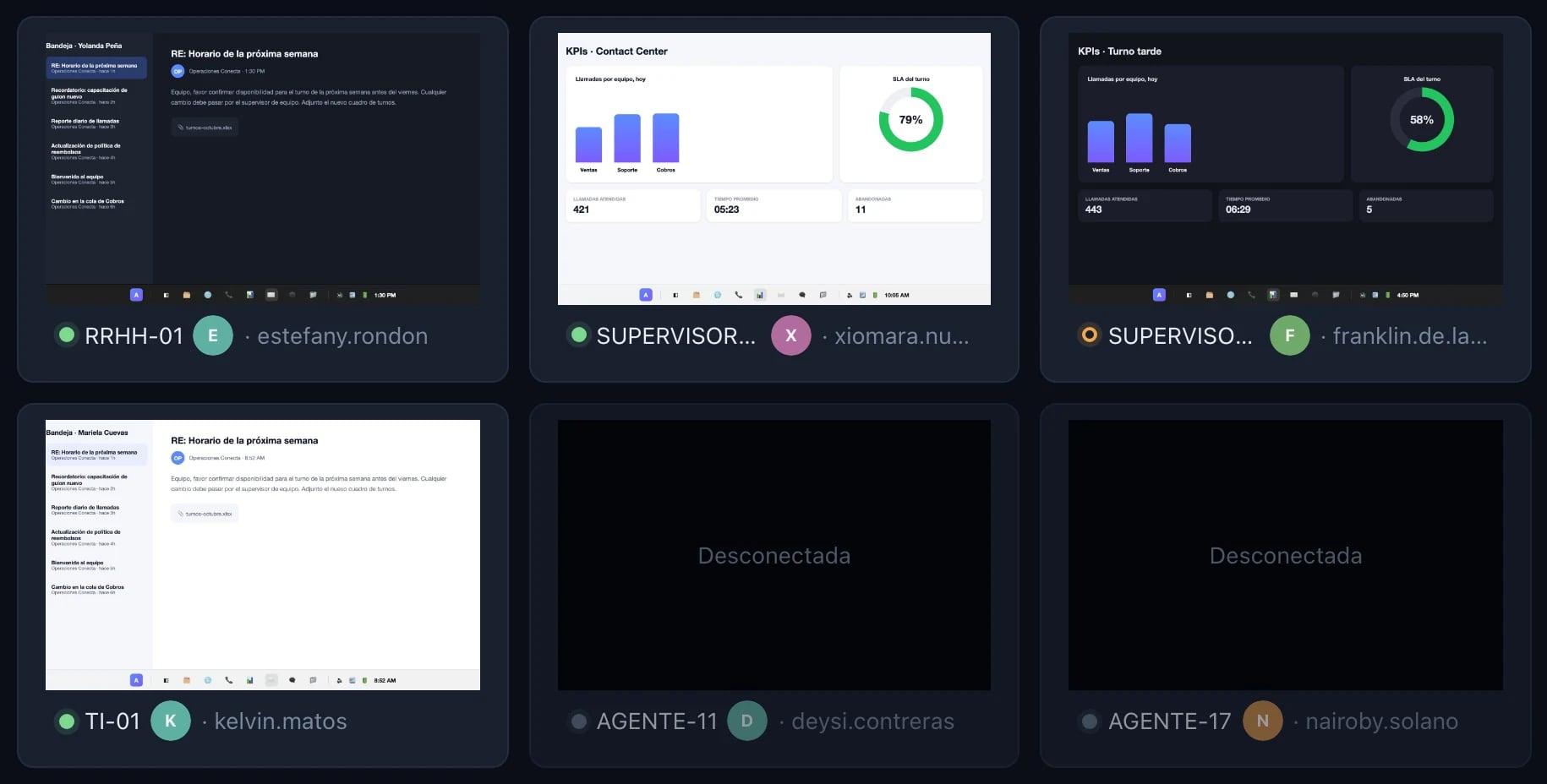Click the X avatar for xiomara

(x=791, y=335)
